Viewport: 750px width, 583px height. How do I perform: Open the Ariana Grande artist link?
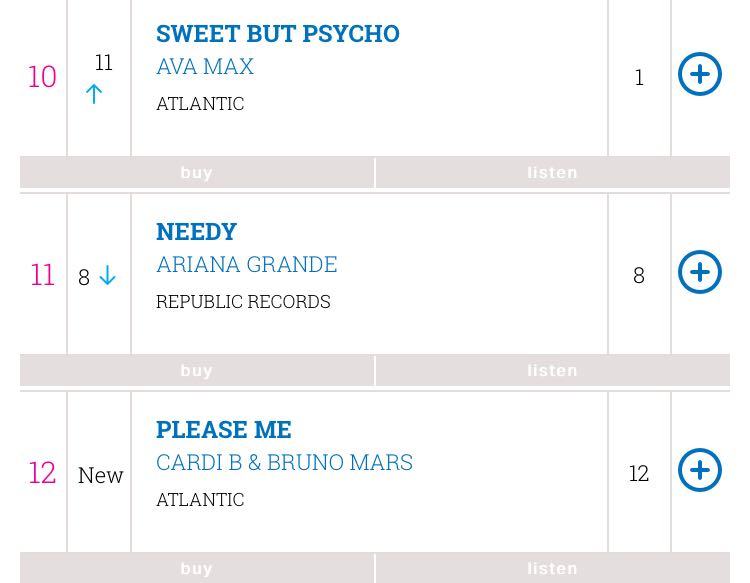coord(246,264)
